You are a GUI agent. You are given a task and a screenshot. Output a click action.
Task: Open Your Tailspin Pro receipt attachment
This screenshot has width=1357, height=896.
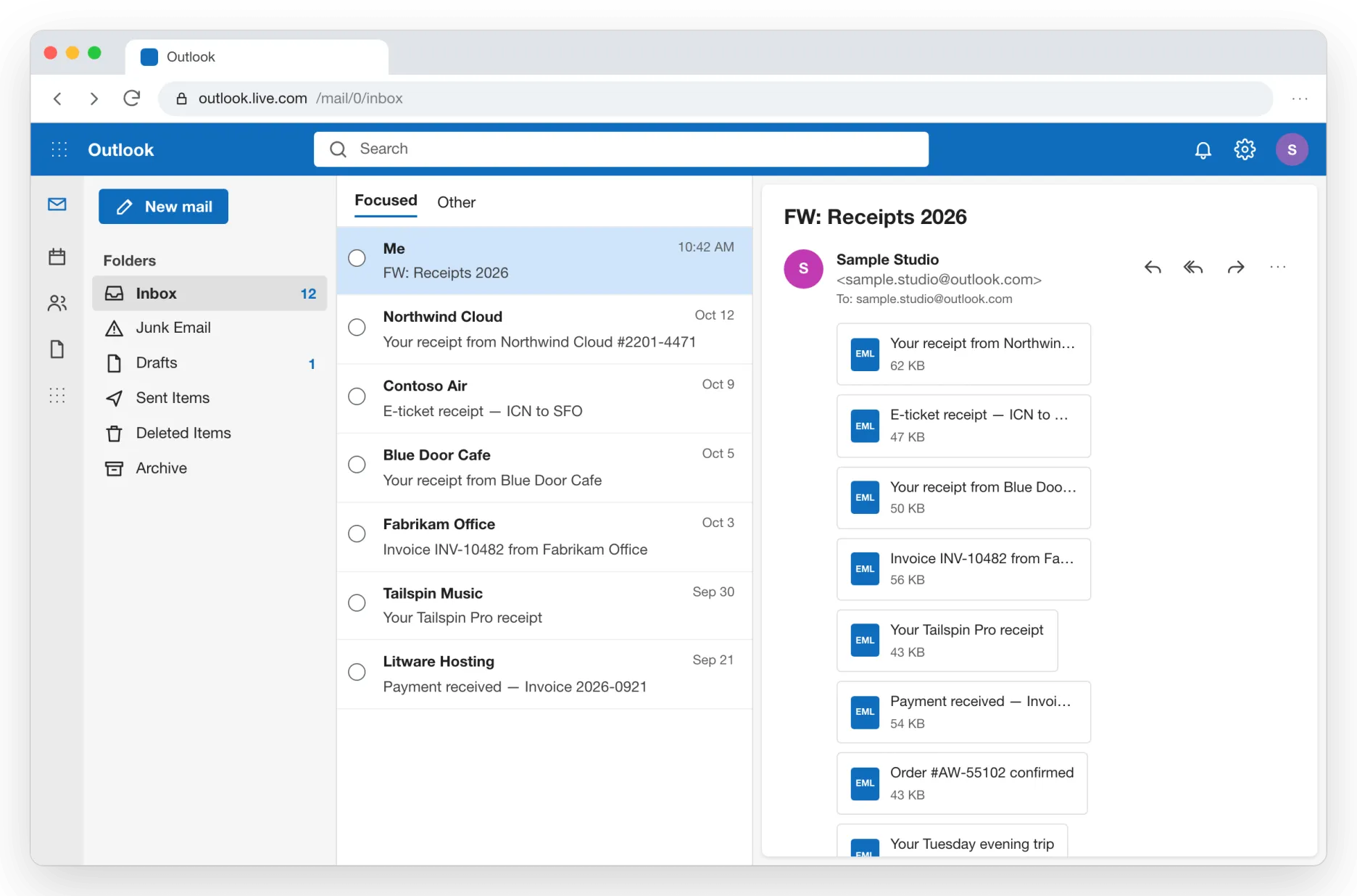947,640
